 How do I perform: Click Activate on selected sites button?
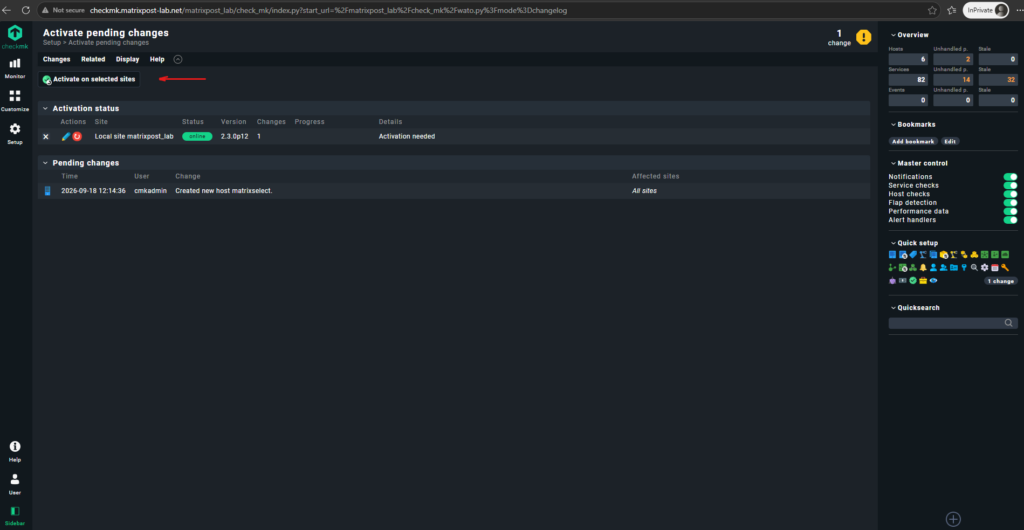(x=89, y=80)
